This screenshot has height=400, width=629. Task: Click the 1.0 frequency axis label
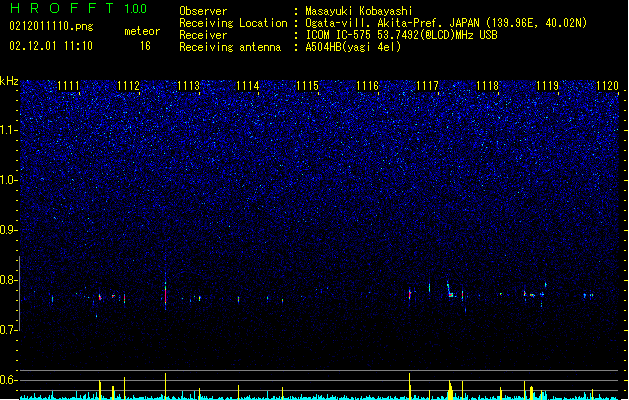[x=9, y=180]
